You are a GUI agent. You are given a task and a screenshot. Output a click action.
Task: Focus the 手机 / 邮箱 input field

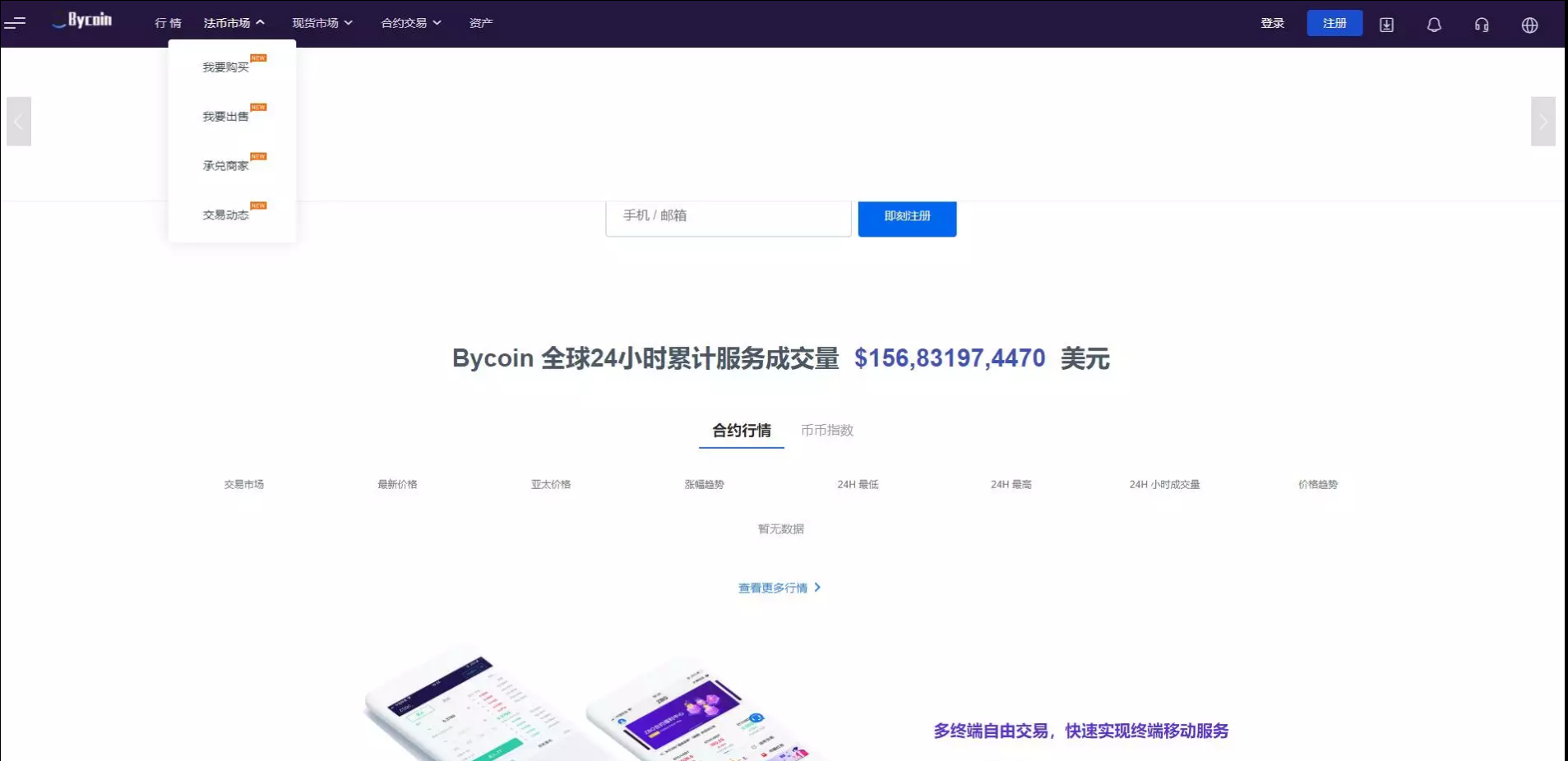[728, 216]
